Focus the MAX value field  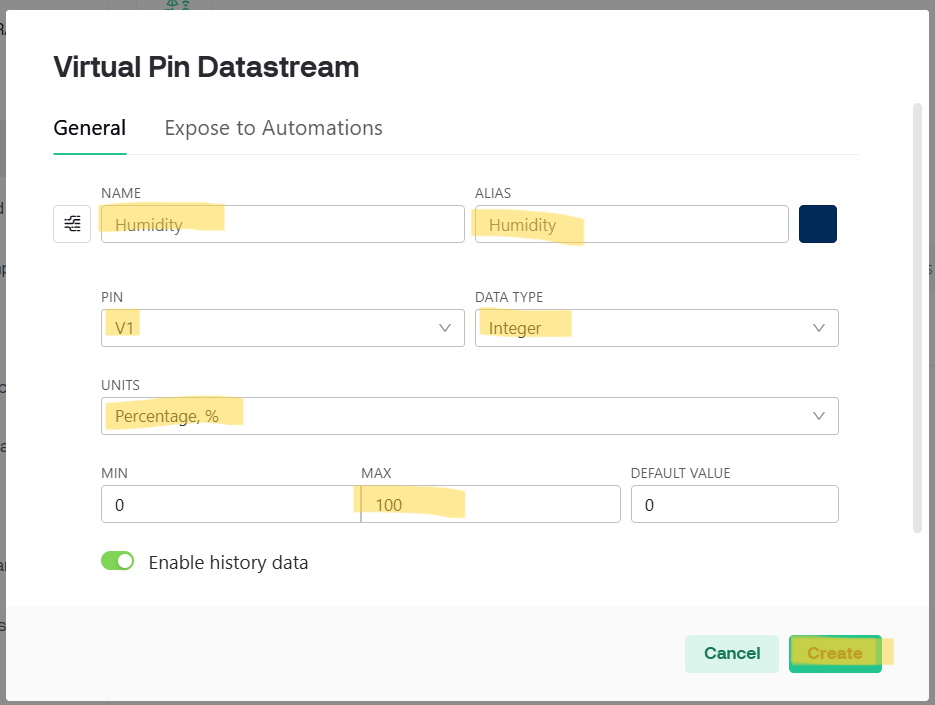coord(490,504)
